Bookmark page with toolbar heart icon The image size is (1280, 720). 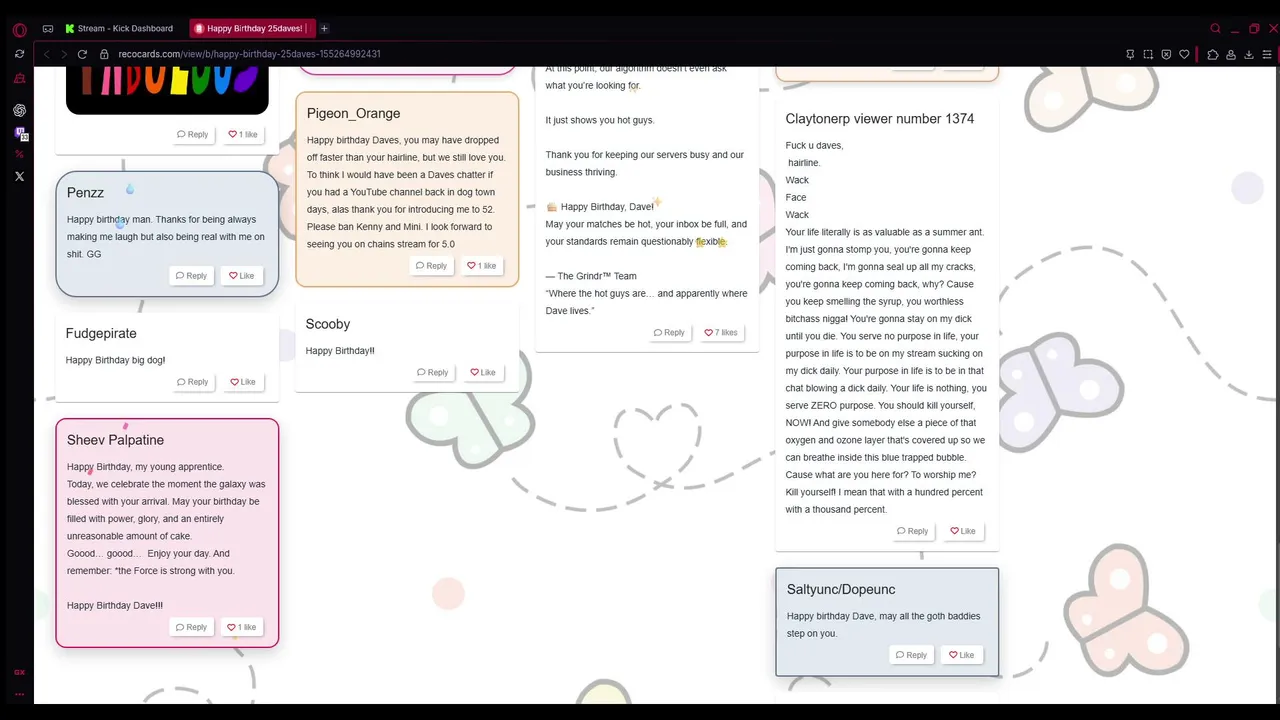pyautogui.click(x=1184, y=54)
